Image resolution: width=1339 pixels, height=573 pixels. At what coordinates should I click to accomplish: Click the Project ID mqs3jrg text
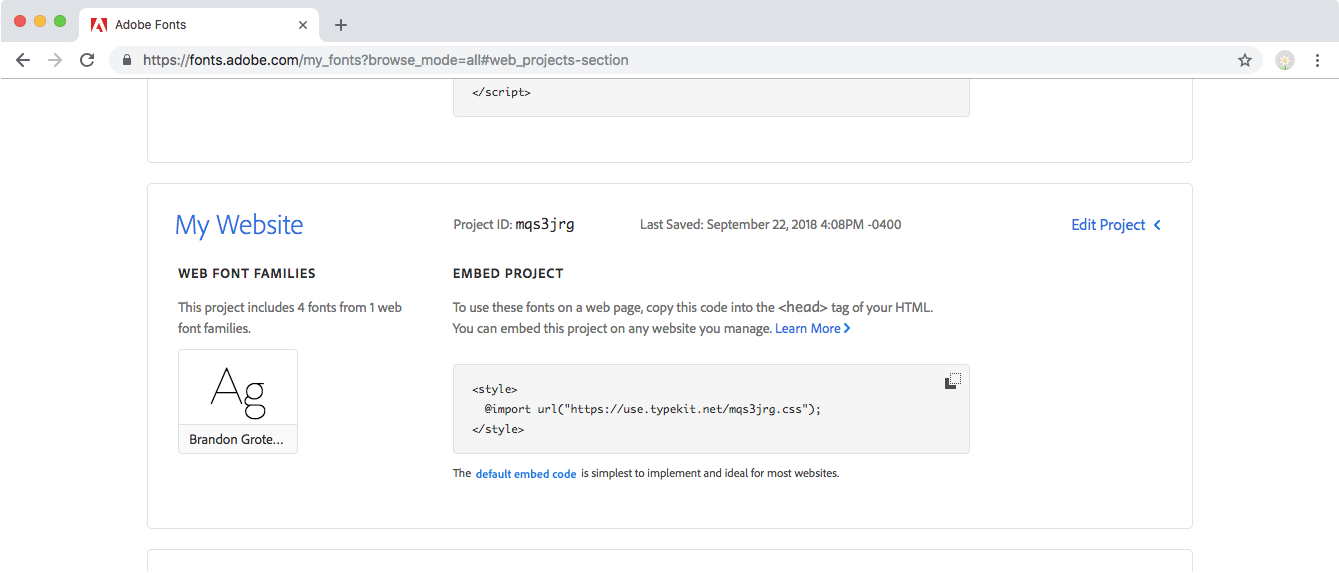(544, 225)
